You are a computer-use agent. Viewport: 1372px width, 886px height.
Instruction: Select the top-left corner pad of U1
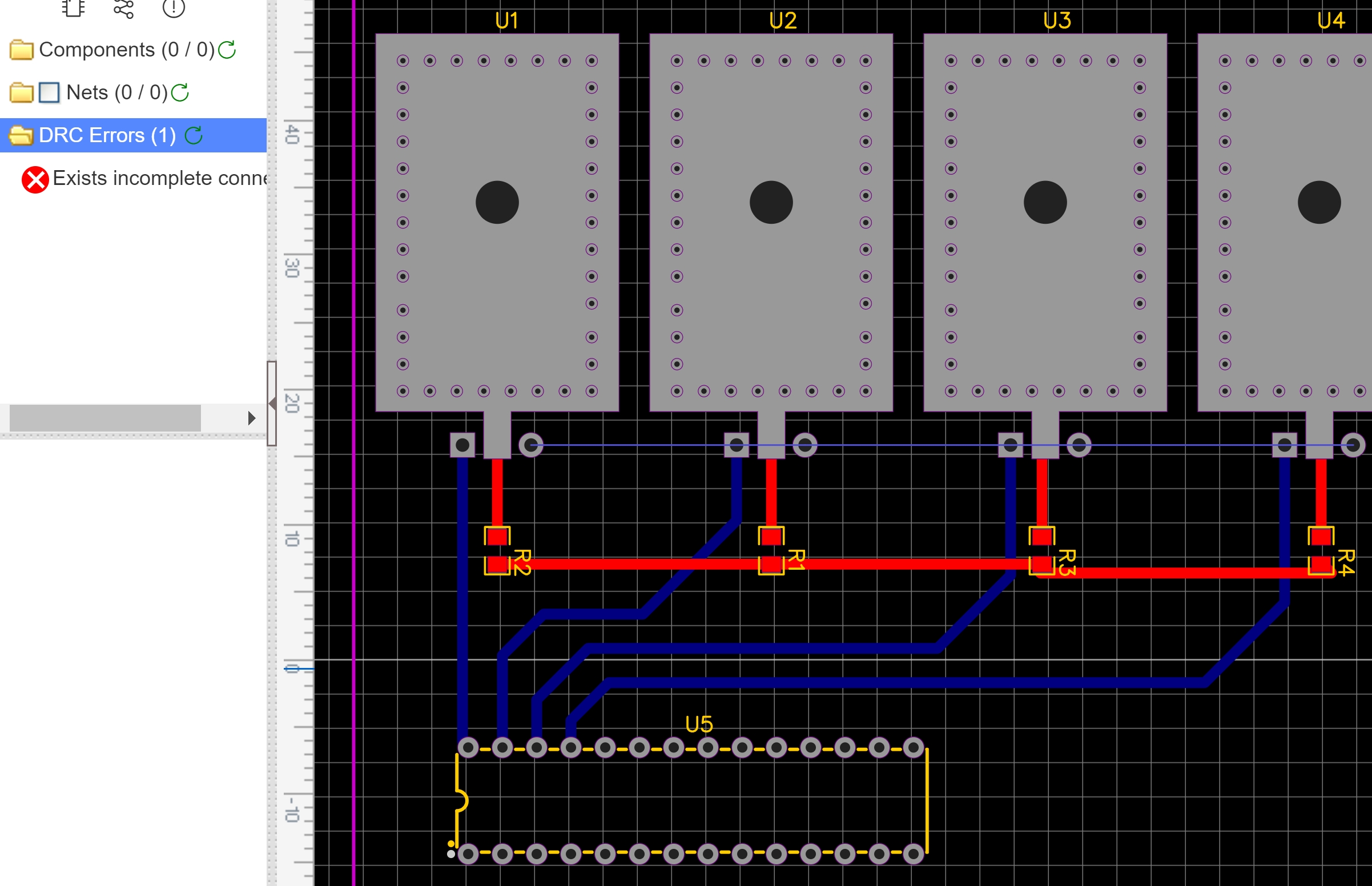coord(403,61)
